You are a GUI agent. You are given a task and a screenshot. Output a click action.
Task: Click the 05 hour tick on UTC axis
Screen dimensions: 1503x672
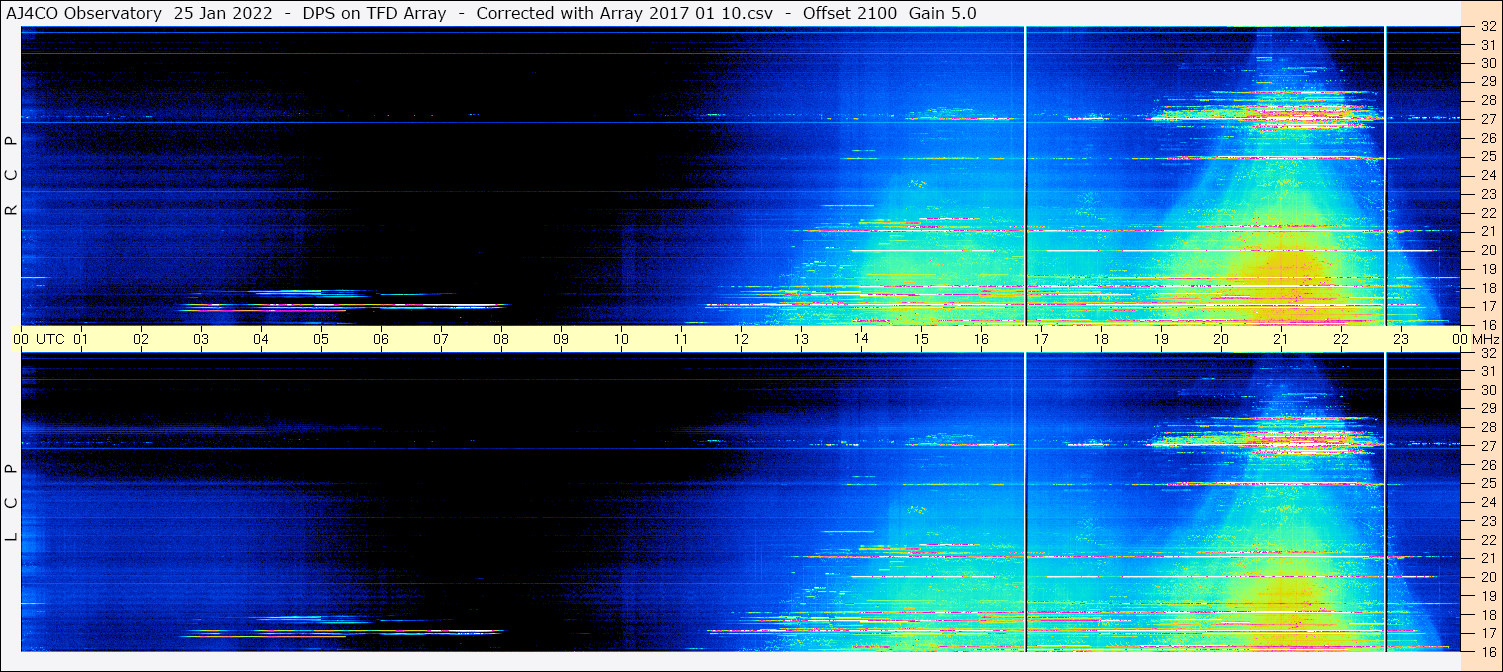[x=321, y=339]
